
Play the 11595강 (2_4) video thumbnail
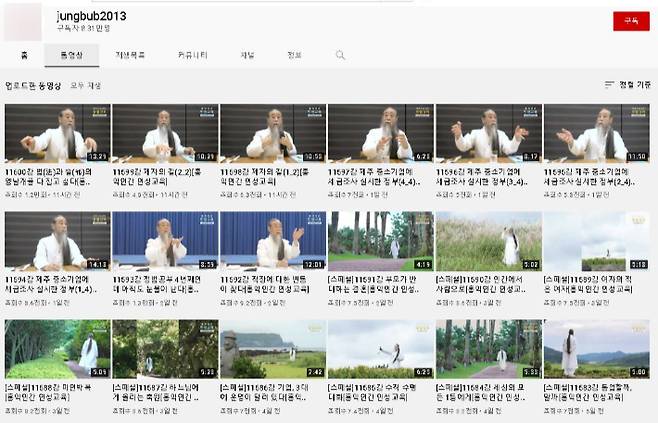point(597,133)
